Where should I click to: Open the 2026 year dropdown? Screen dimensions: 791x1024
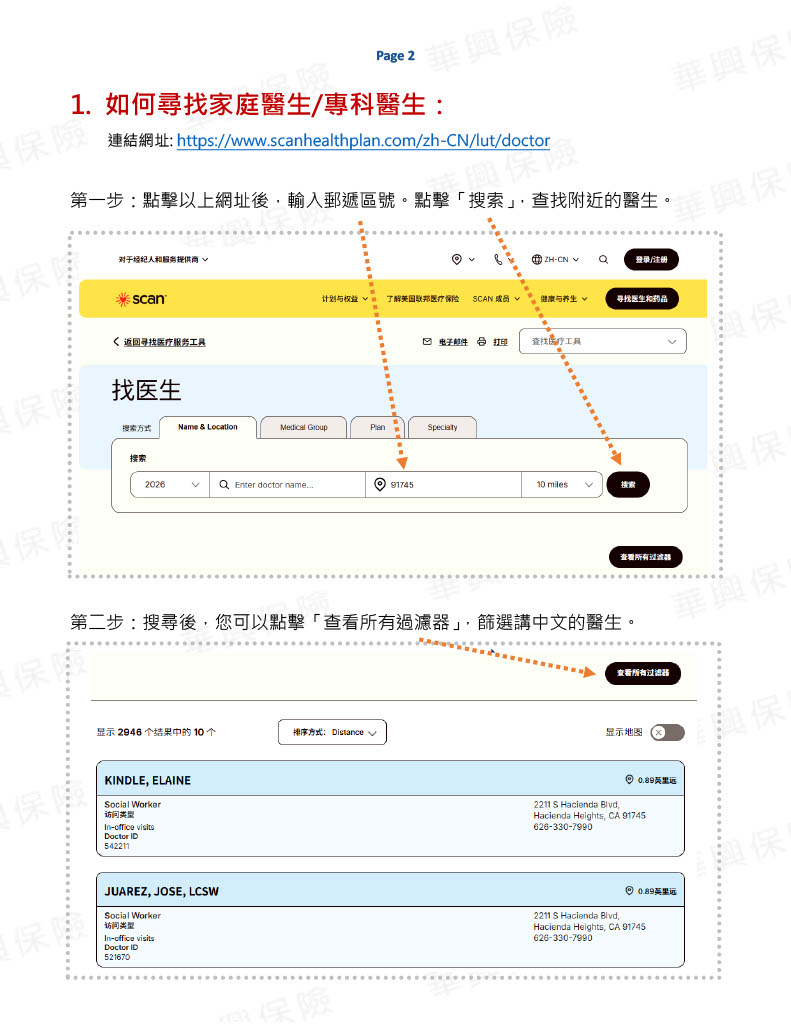coord(170,485)
